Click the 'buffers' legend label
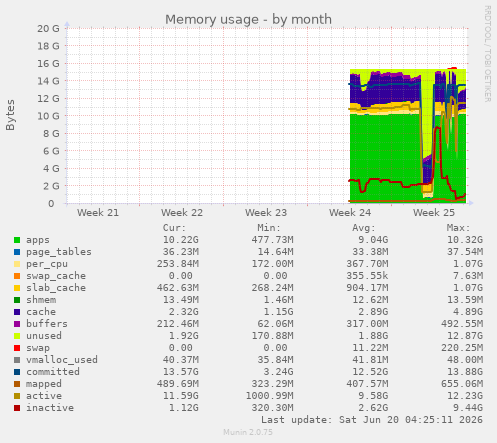Image resolution: width=497 pixels, height=443 pixels. (x=47, y=324)
